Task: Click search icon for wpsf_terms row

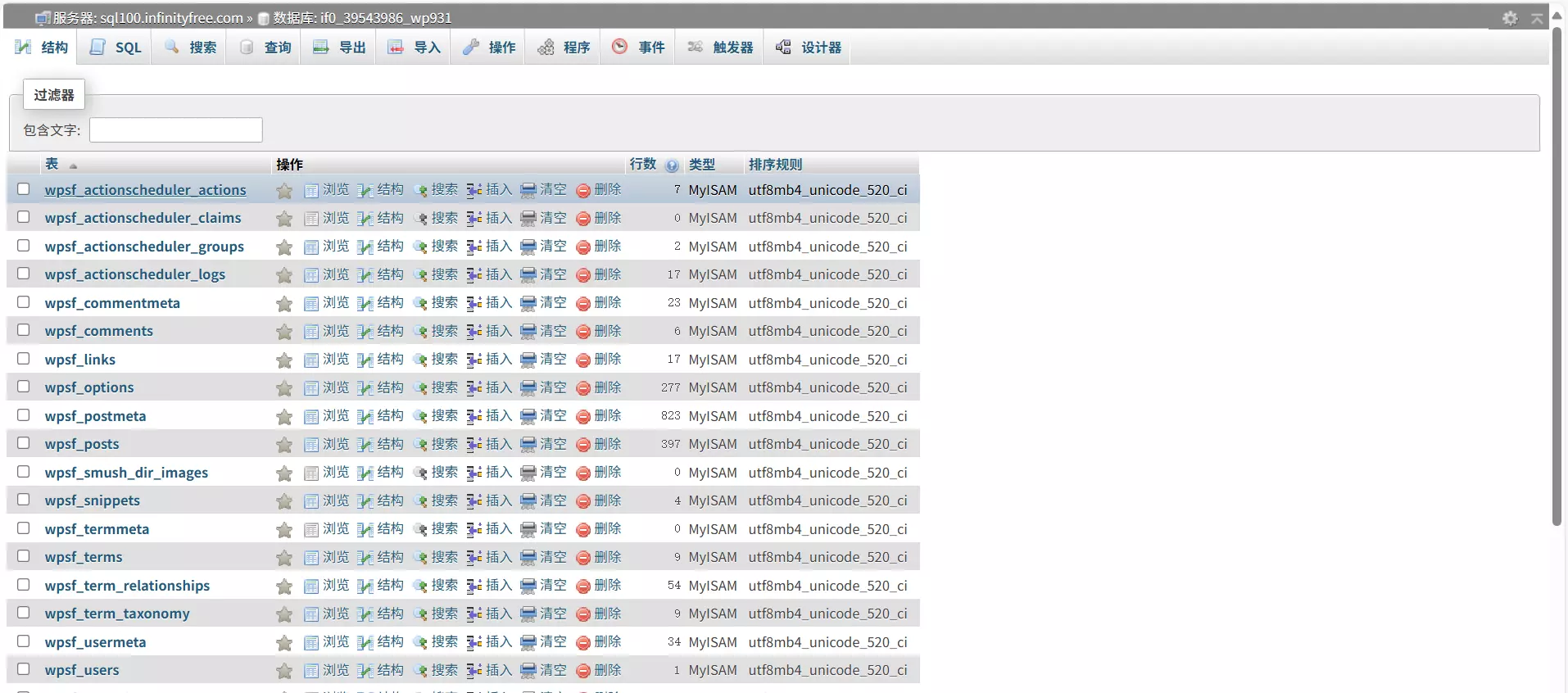Action: click(420, 558)
